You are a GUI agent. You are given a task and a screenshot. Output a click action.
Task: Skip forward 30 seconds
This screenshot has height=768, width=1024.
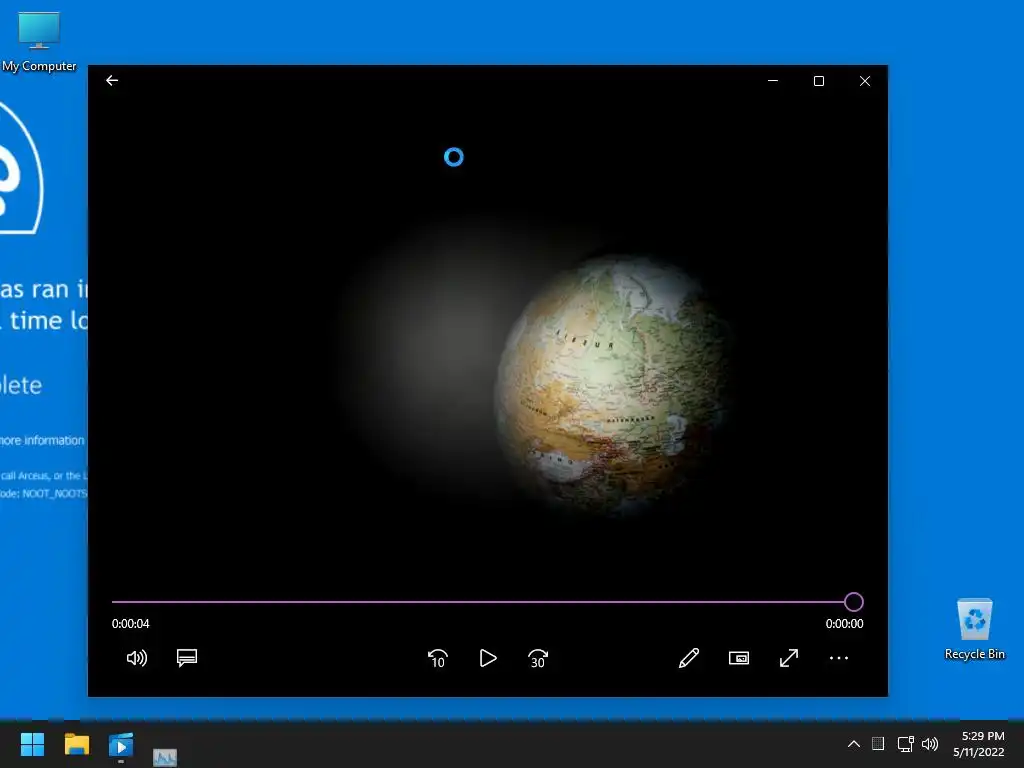537,658
